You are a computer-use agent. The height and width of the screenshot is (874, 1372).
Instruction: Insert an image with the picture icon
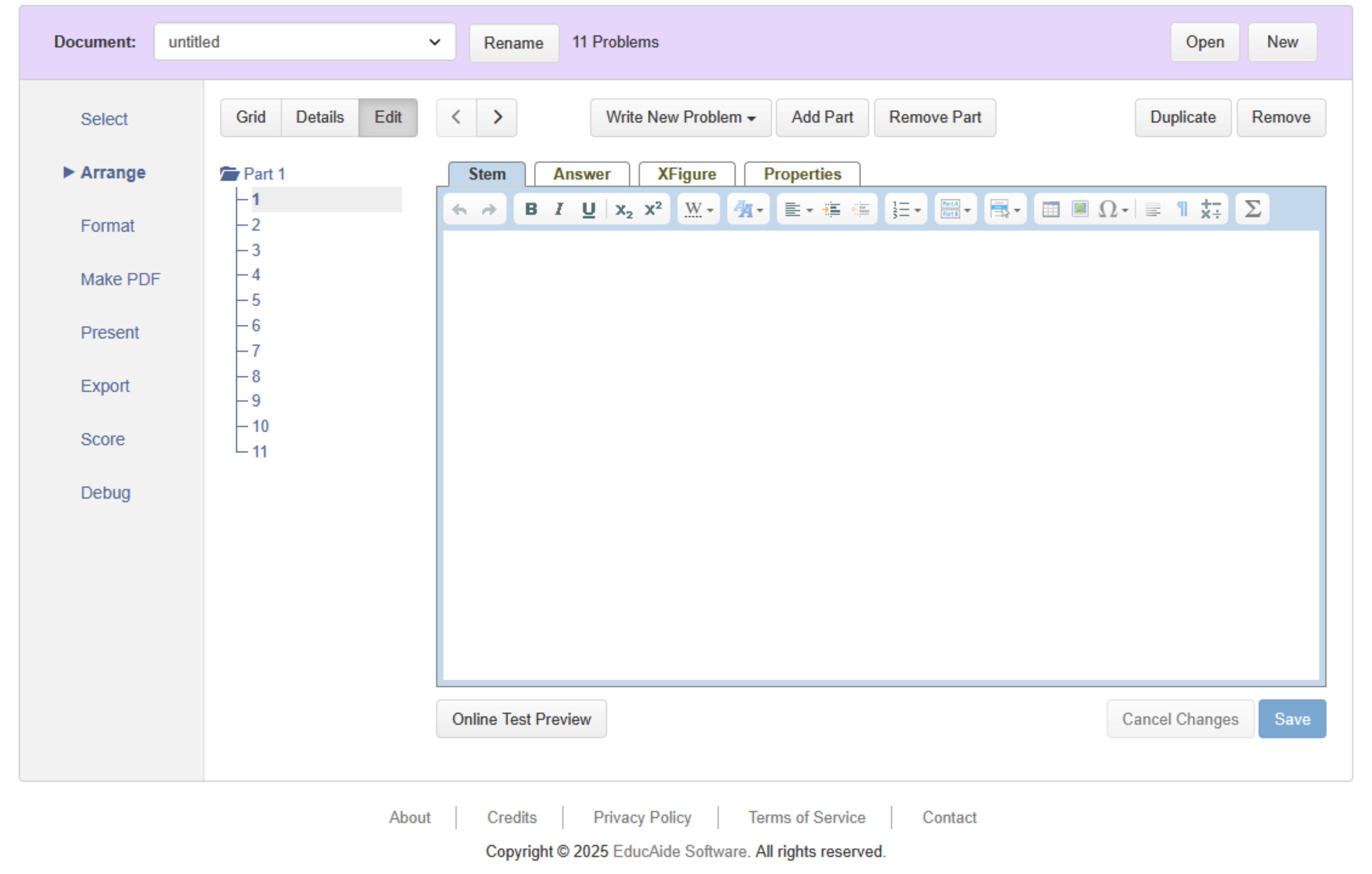point(1080,210)
